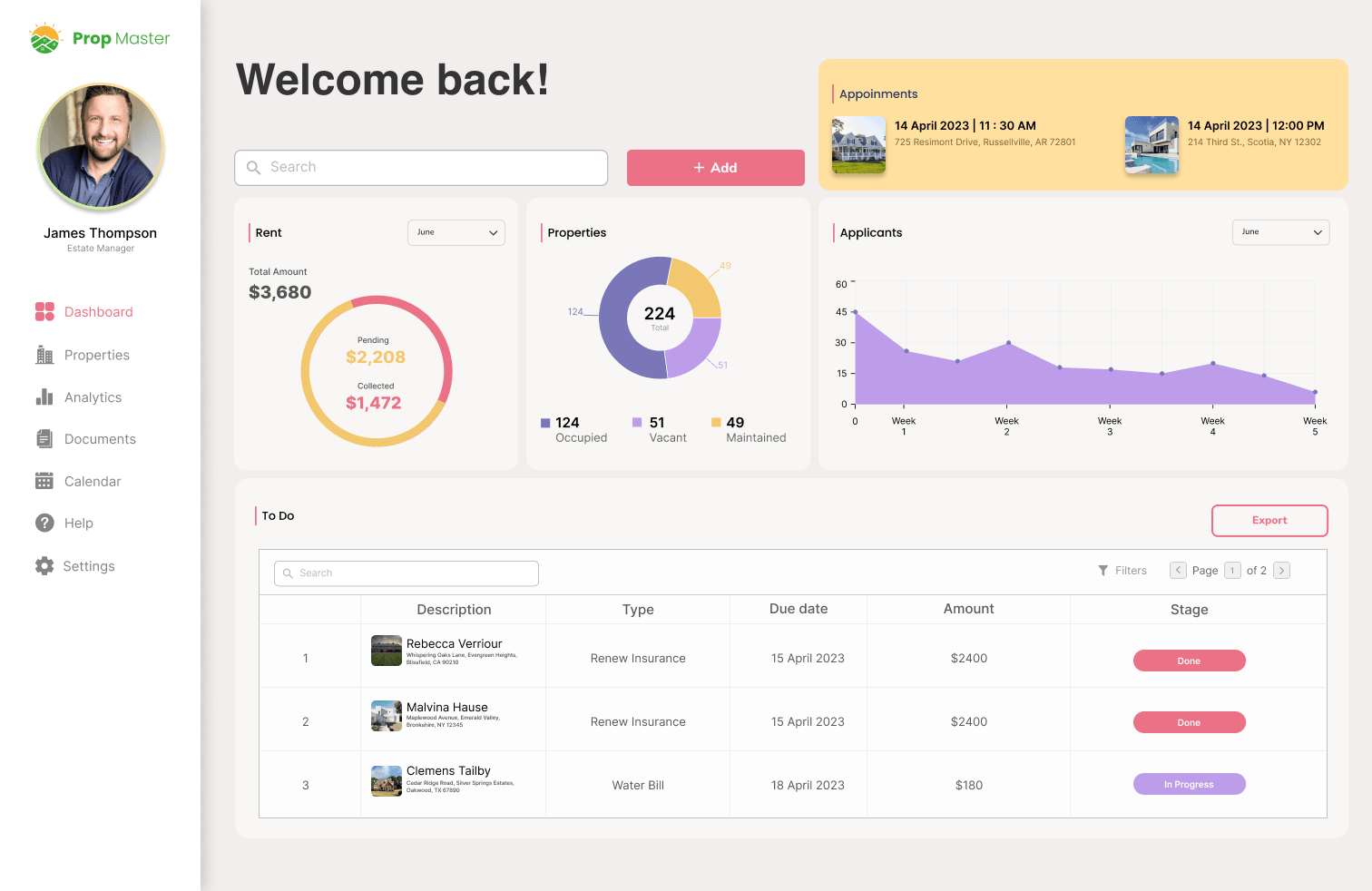Select the Occupied legend color swatch

[546, 422]
